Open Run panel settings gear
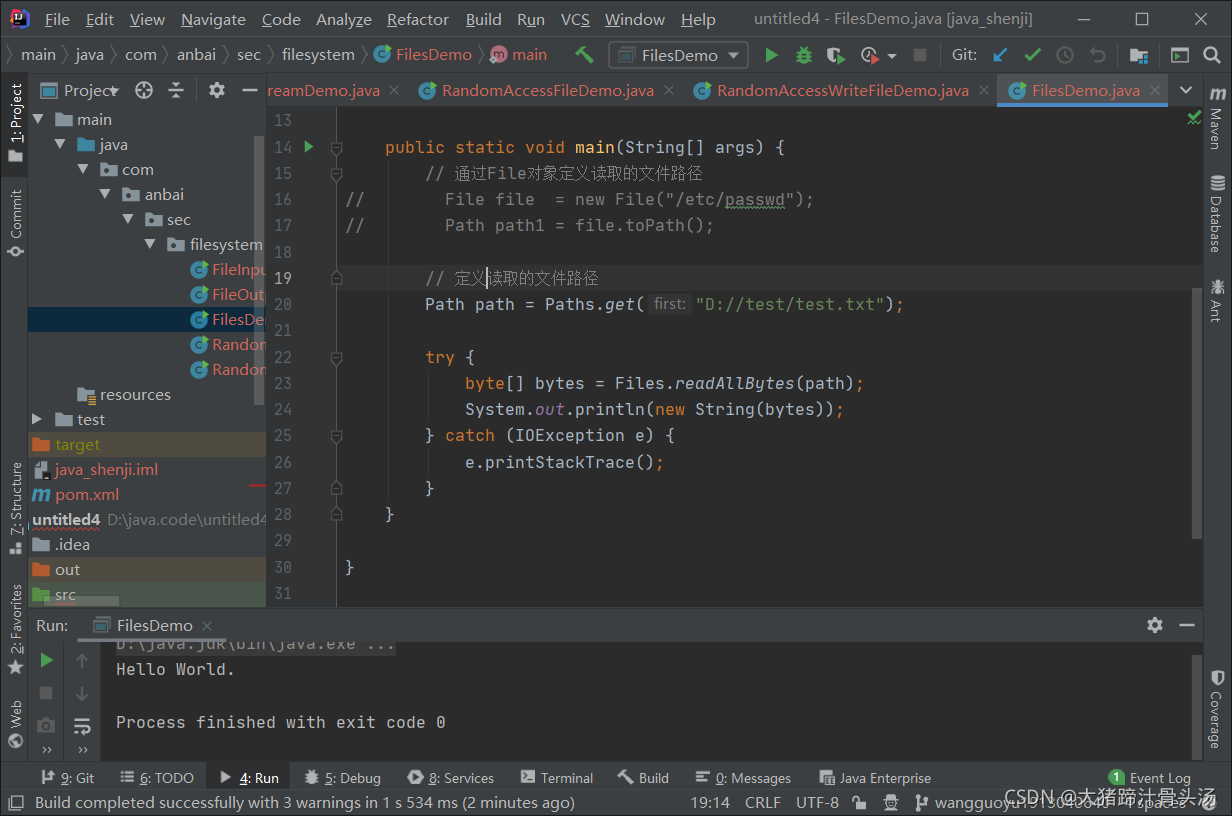This screenshot has height=816, width=1232. (x=1155, y=625)
